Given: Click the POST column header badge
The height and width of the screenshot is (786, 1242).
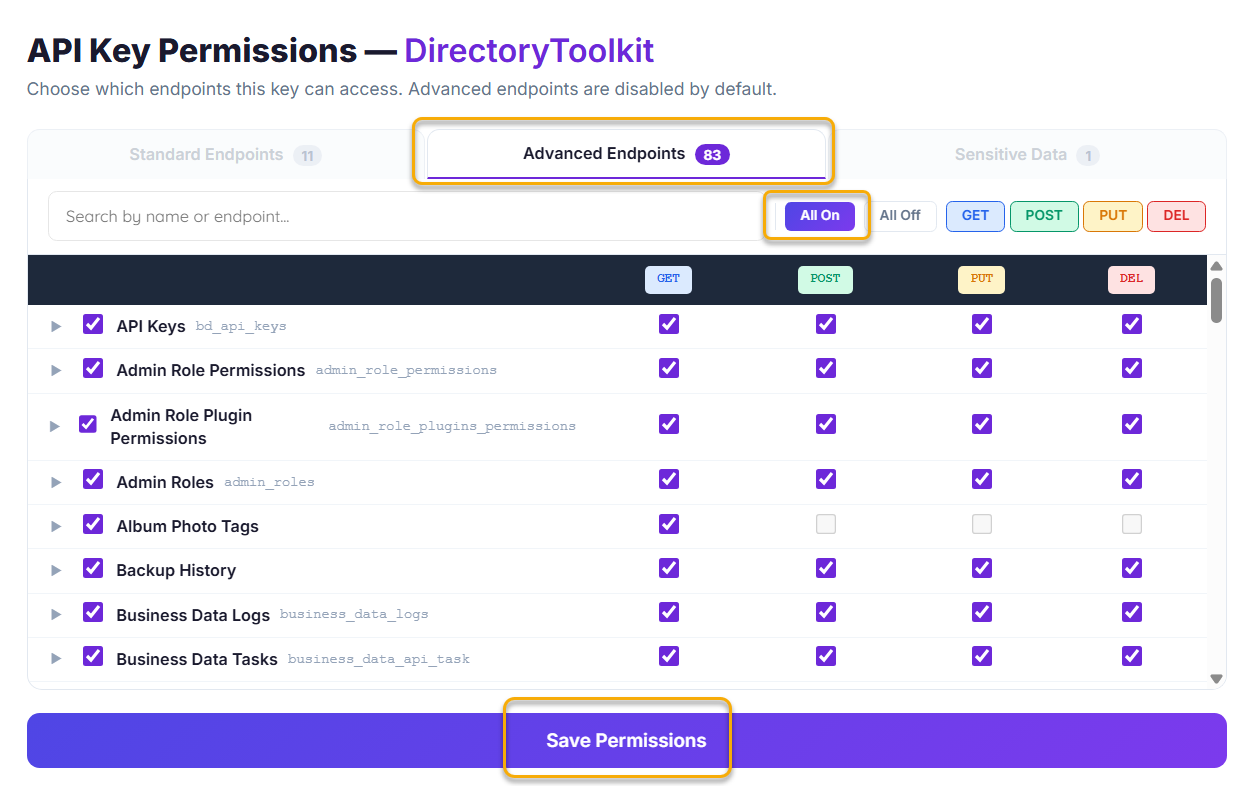Looking at the screenshot, I should [825, 279].
